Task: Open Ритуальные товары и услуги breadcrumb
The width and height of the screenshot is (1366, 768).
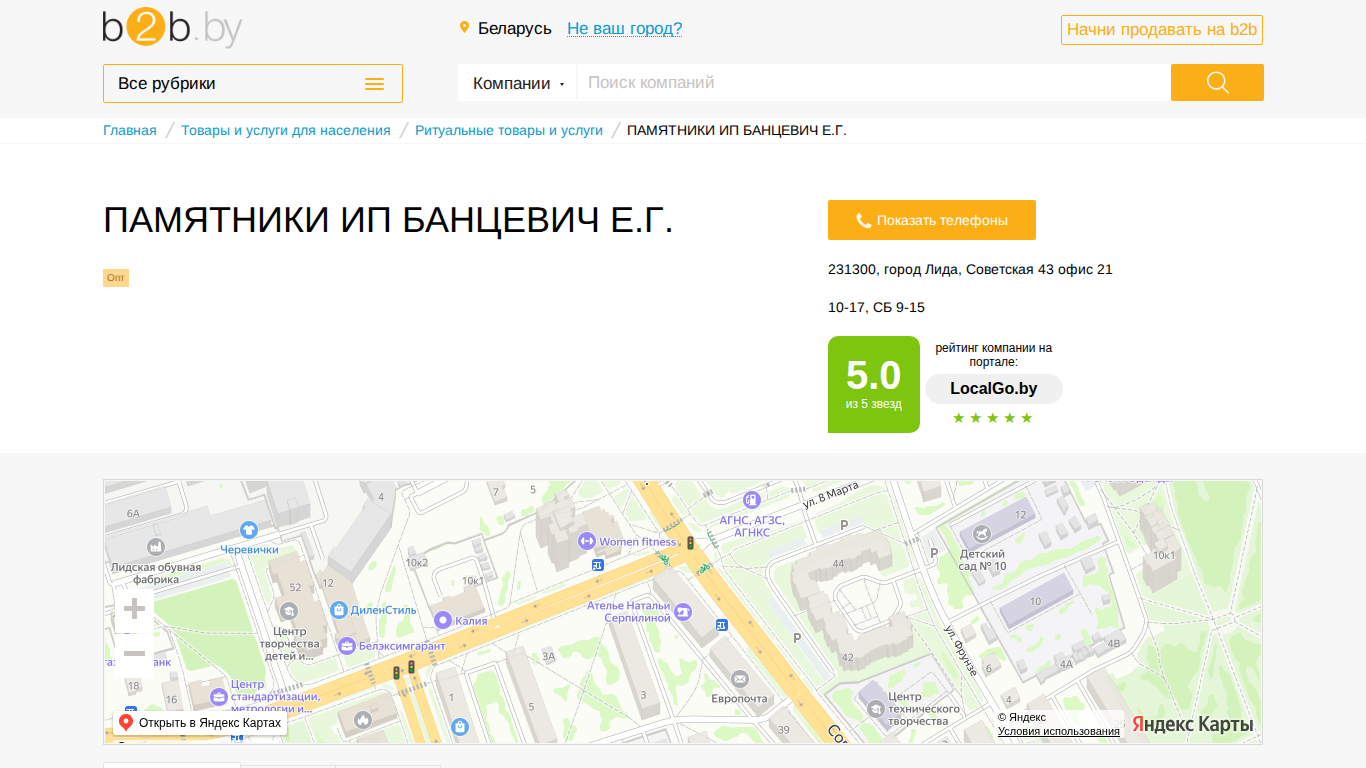Action: point(509,130)
